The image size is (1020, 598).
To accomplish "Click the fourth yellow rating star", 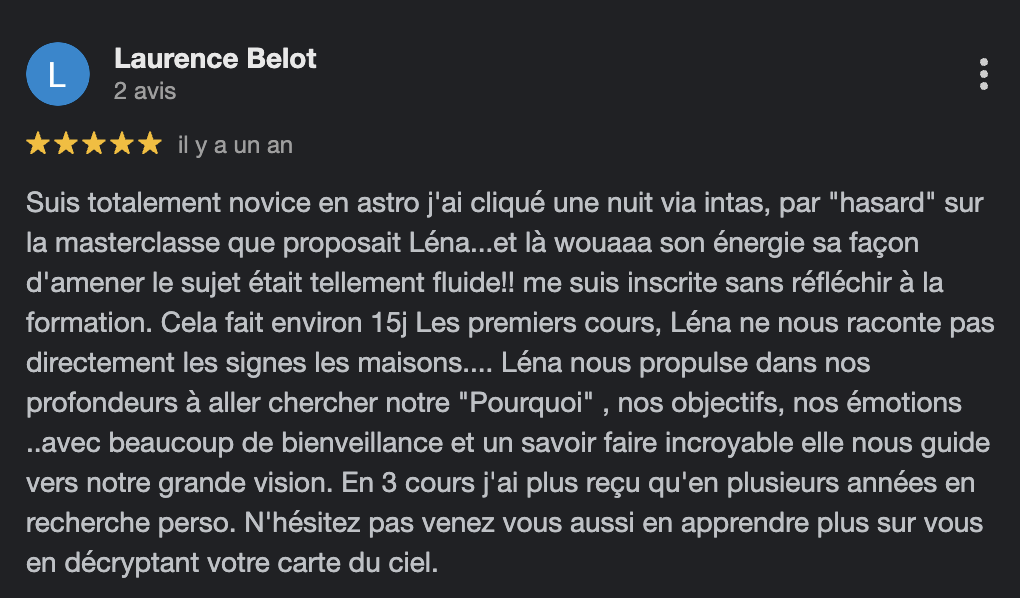I will pyautogui.click(x=122, y=145).
